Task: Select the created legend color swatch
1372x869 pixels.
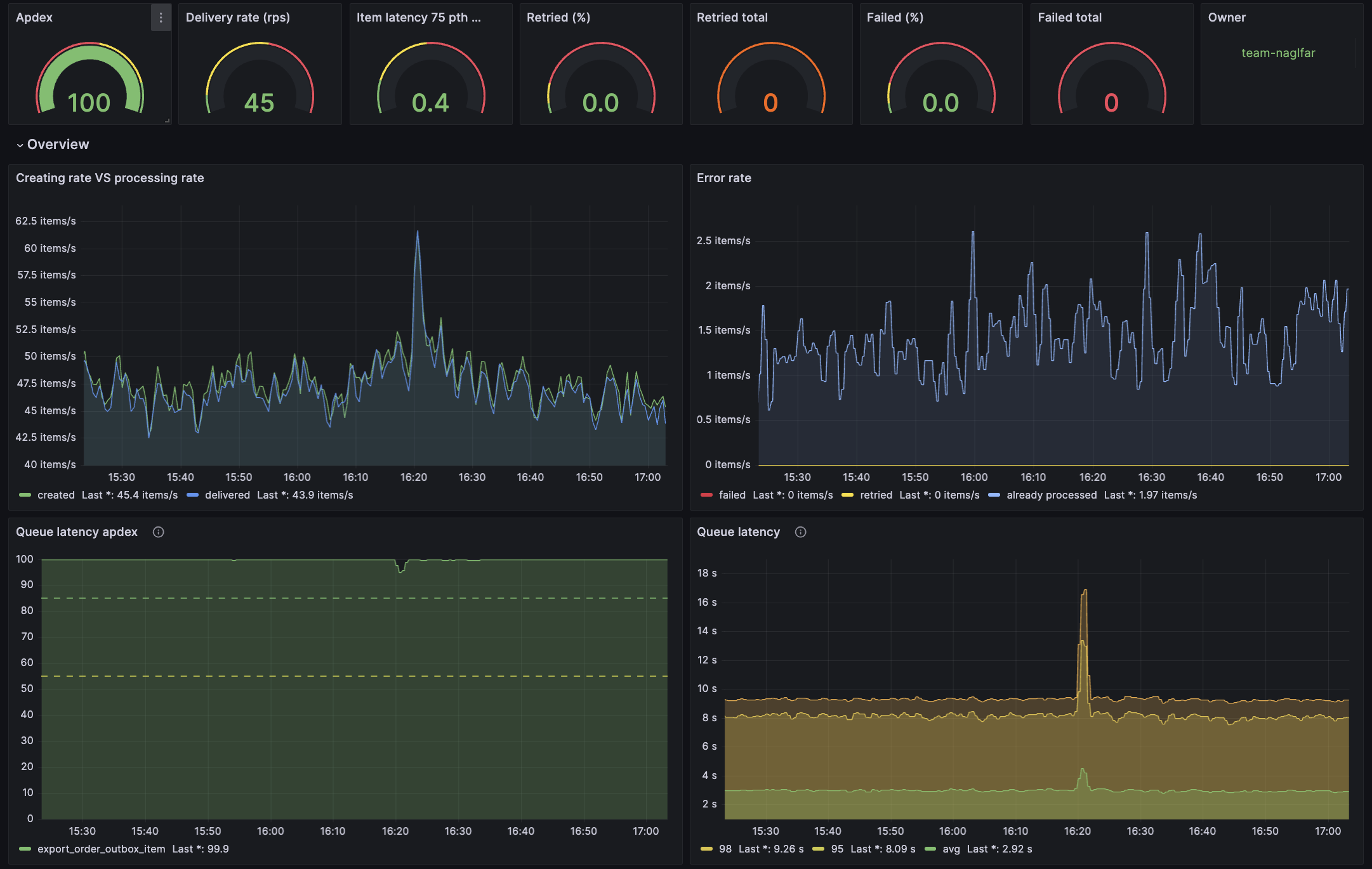Action: point(24,495)
